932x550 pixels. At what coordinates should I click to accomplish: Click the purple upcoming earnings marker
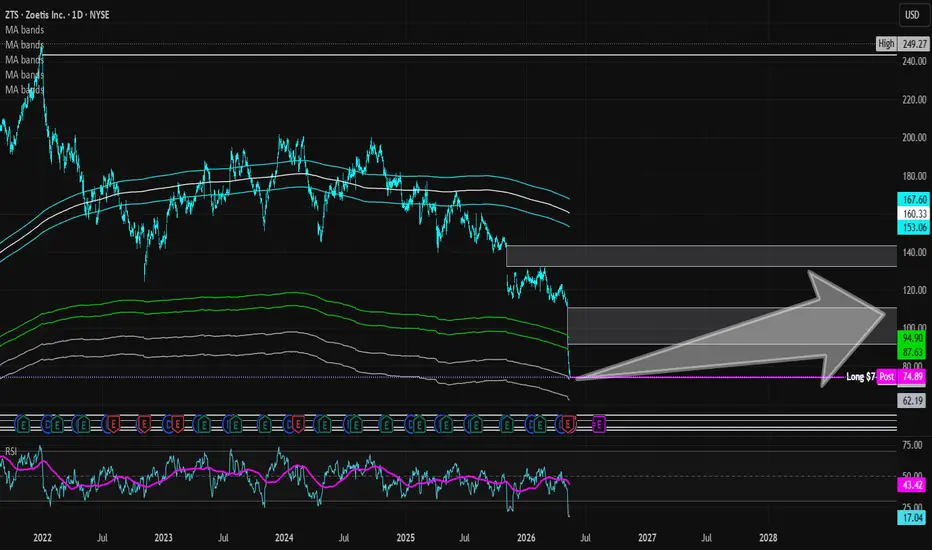pyautogui.click(x=599, y=424)
